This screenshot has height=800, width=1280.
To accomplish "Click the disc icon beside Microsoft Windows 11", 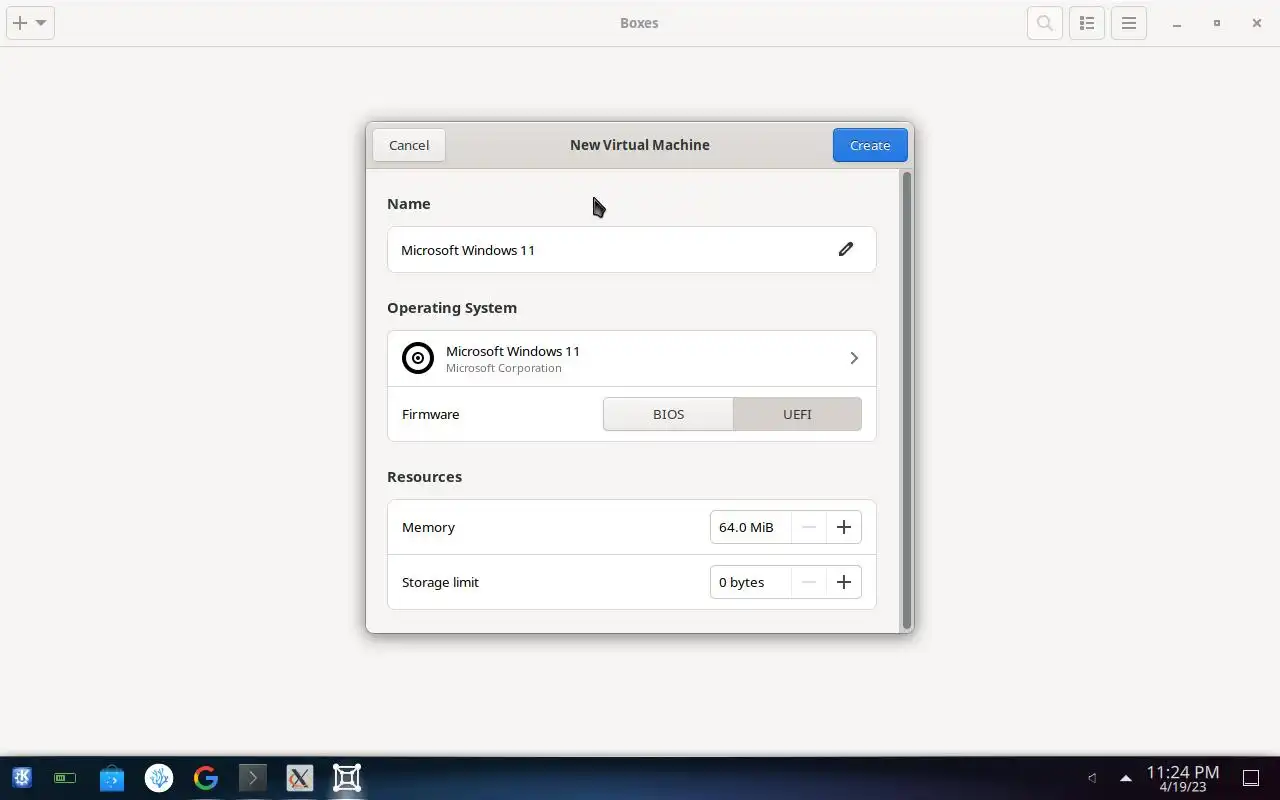I will (418, 358).
